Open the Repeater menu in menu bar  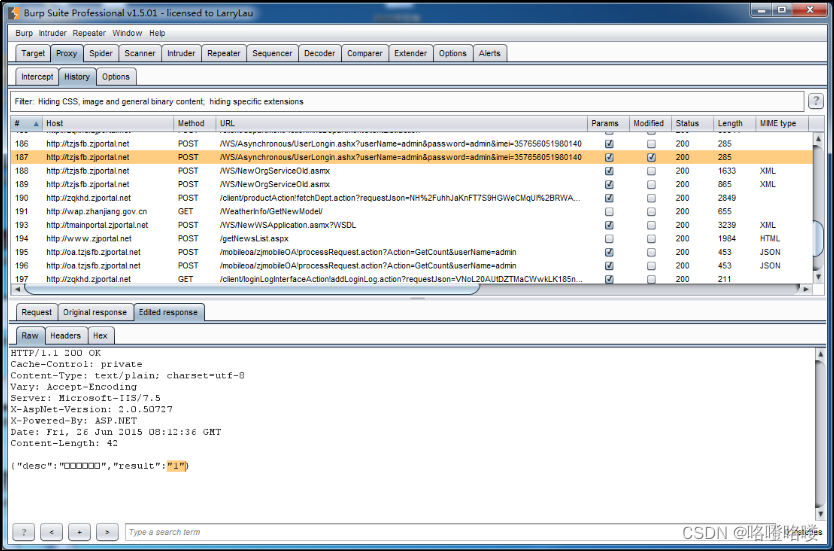[89, 33]
